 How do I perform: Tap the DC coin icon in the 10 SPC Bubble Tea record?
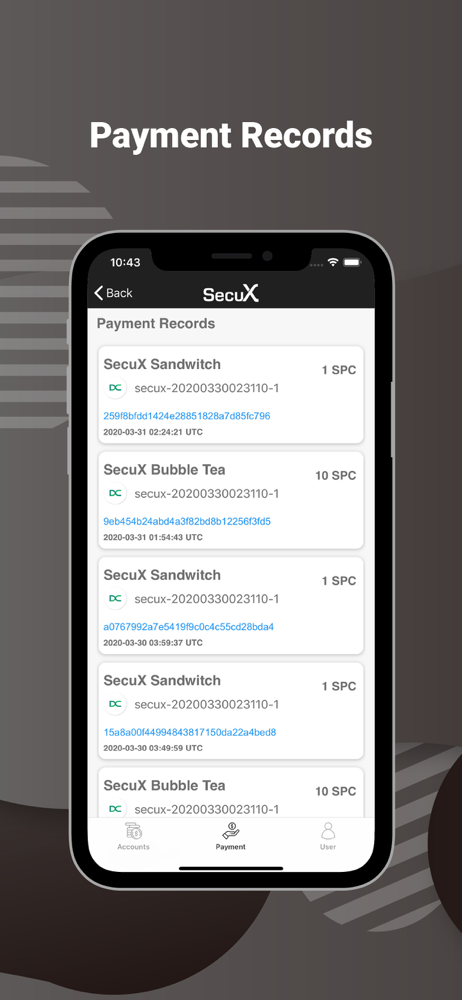(x=116, y=493)
